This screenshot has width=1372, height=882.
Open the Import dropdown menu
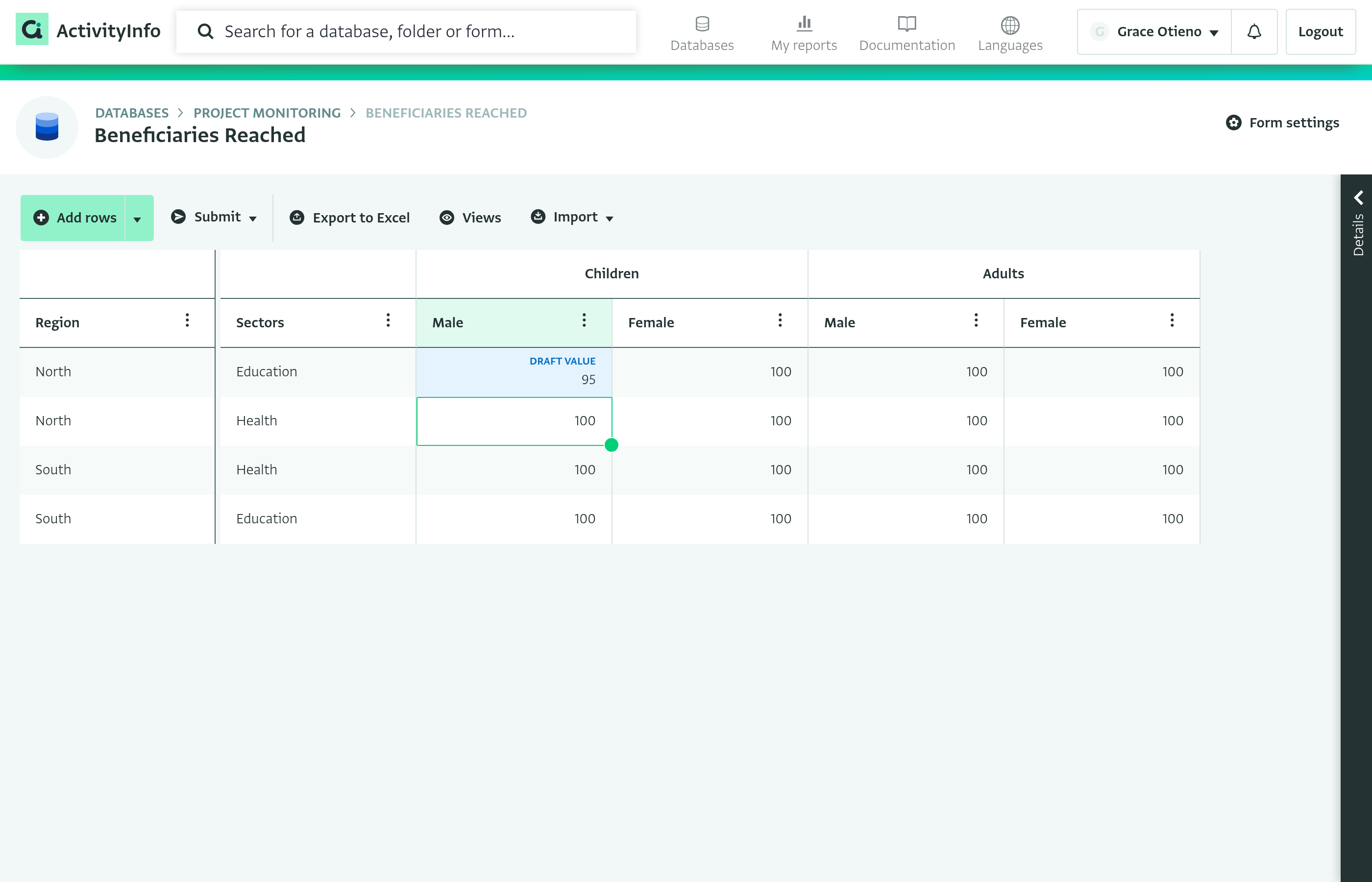coord(572,217)
